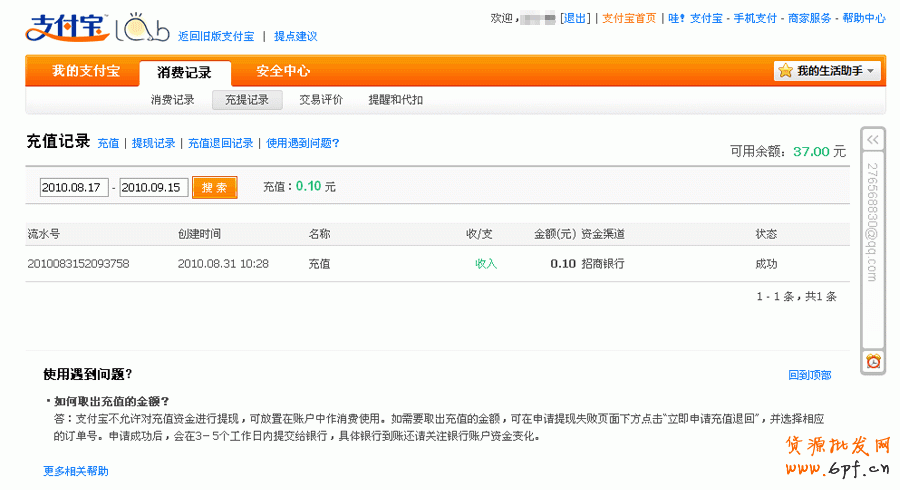Open 商家服务 link

(809, 18)
